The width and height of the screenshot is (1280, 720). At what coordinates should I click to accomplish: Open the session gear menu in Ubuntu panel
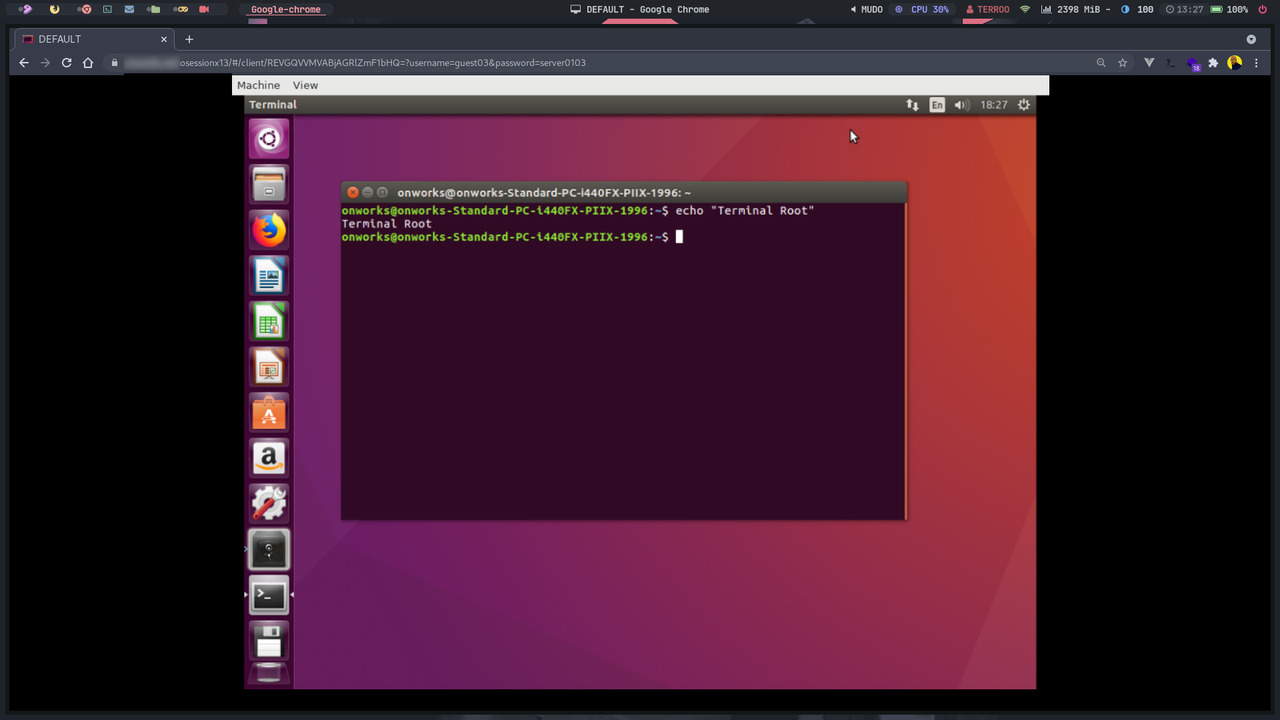pos(1024,104)
